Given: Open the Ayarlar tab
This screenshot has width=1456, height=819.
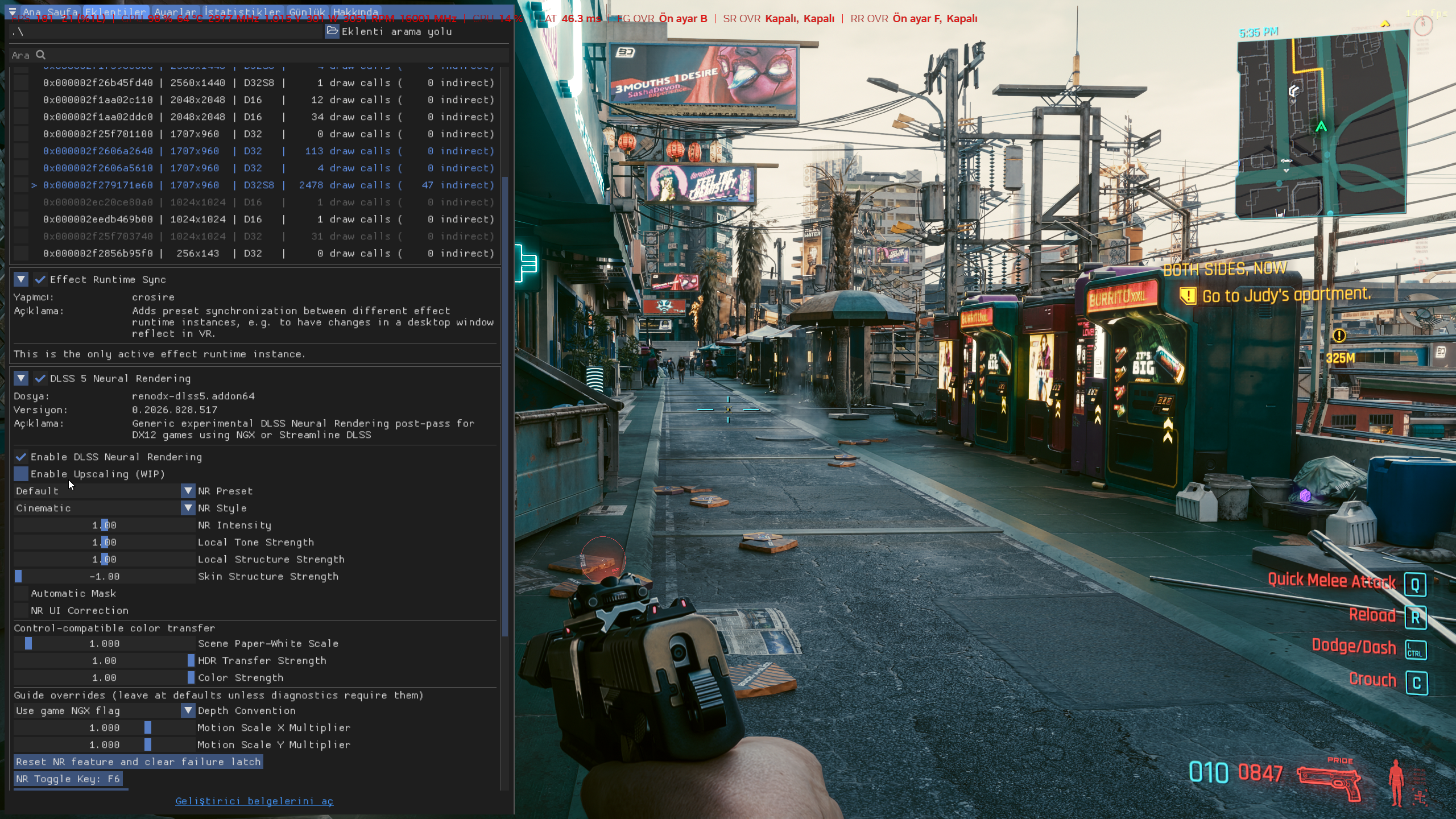Looking at the screenshot, I should click(x=175, y=11).
